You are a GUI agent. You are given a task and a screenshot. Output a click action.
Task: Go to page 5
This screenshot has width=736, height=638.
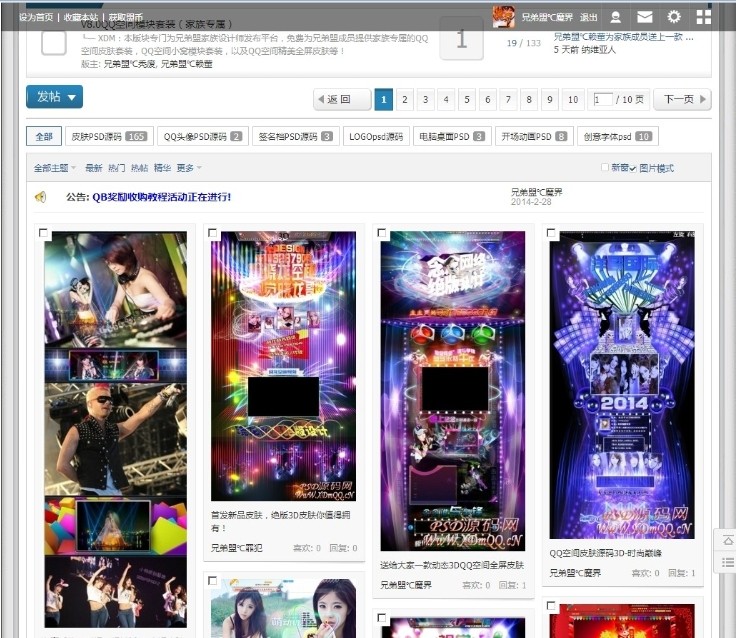pyautogui.click(x=467, y=100)
